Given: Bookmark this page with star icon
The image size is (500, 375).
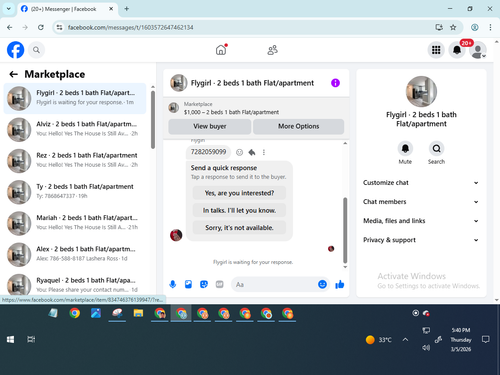Looking at the screenshot, I should pos(453,27).
